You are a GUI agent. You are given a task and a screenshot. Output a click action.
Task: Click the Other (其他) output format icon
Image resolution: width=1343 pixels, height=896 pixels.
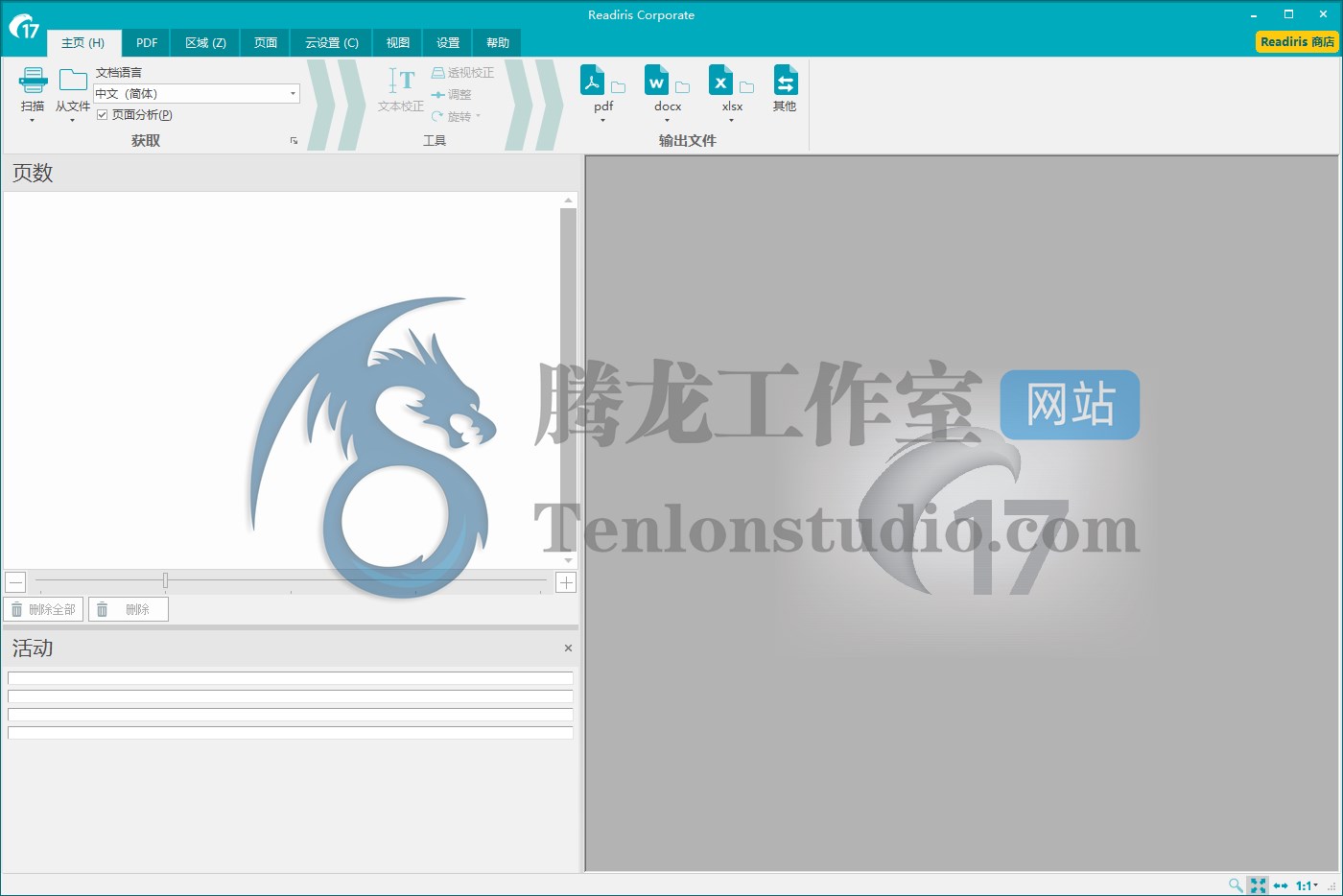coord(785,81)
